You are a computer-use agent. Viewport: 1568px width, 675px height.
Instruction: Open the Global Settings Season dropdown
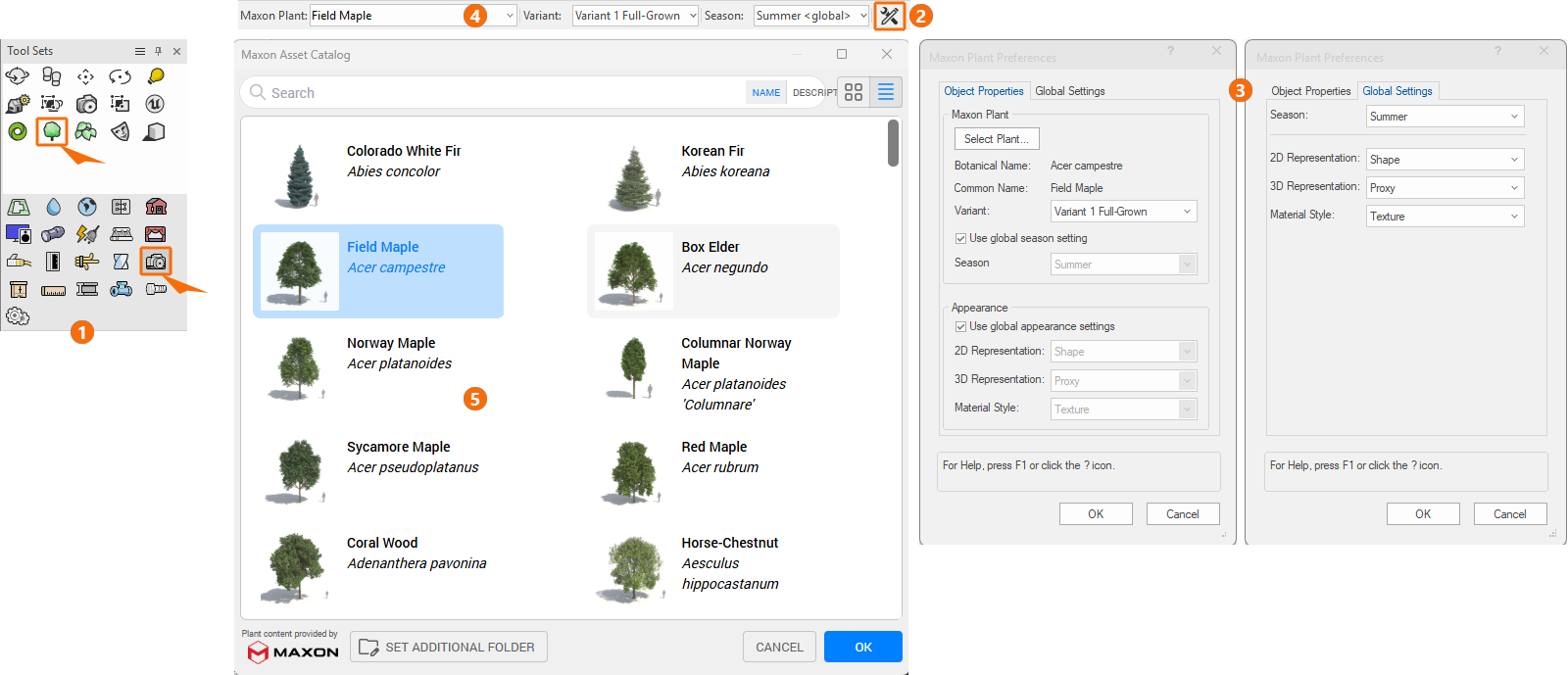[x=1445, y=117]
